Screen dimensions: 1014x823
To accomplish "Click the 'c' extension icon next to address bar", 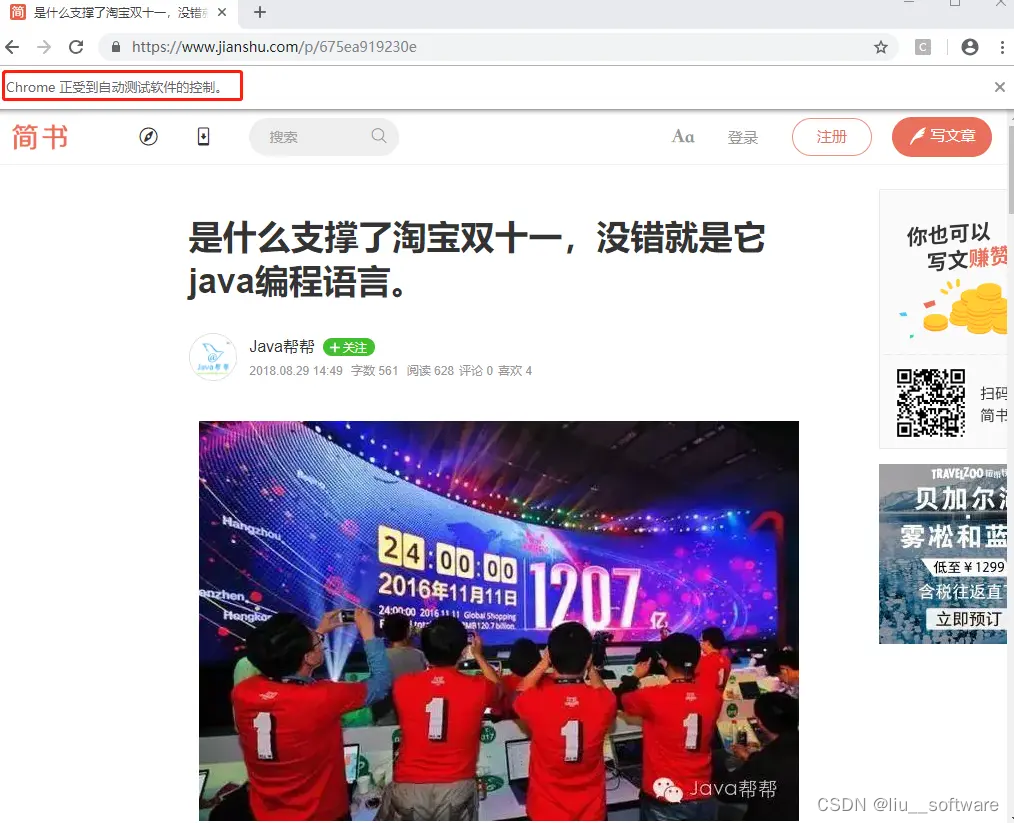I will (x=921, y=46).
